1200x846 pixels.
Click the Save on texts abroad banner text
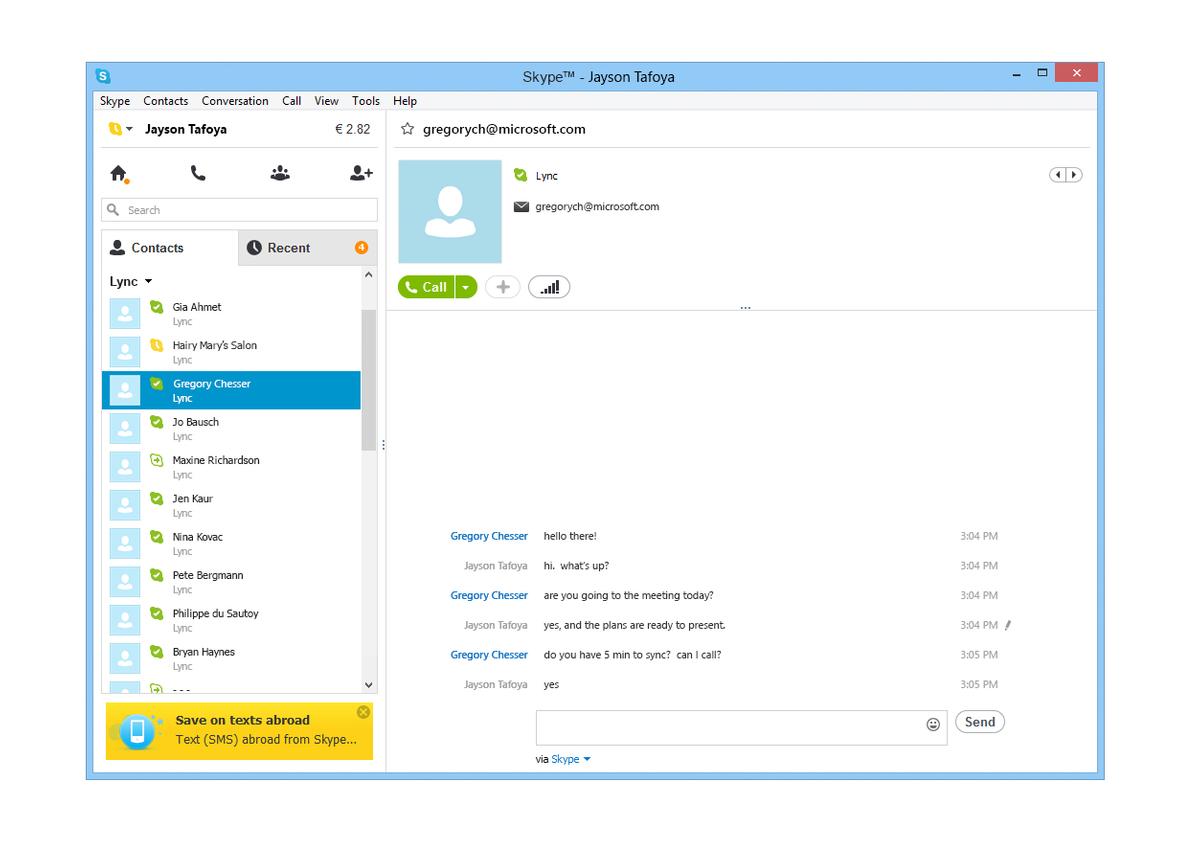[x=243, y=720]
